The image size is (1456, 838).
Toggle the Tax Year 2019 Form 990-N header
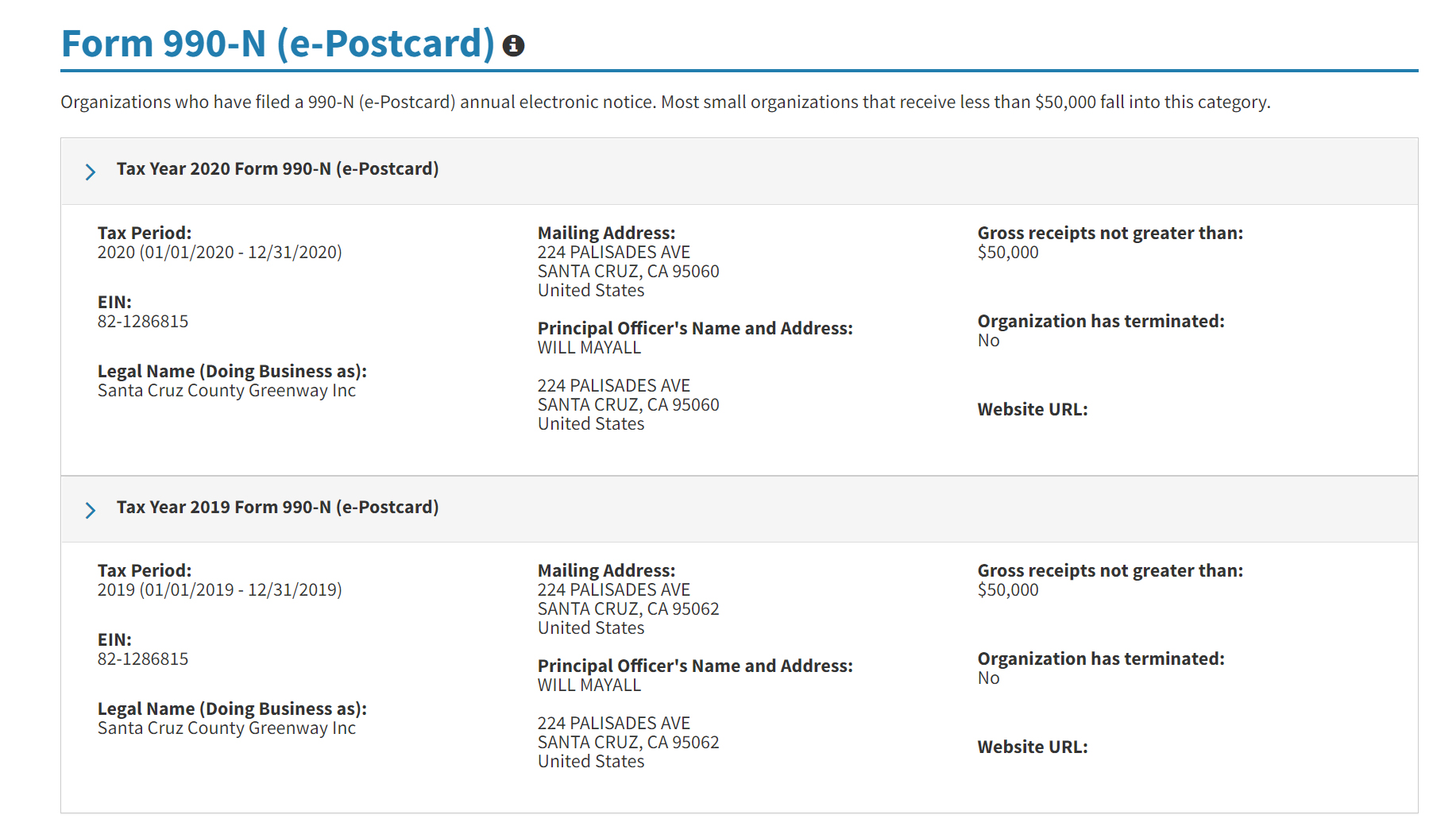click(277, 508)
